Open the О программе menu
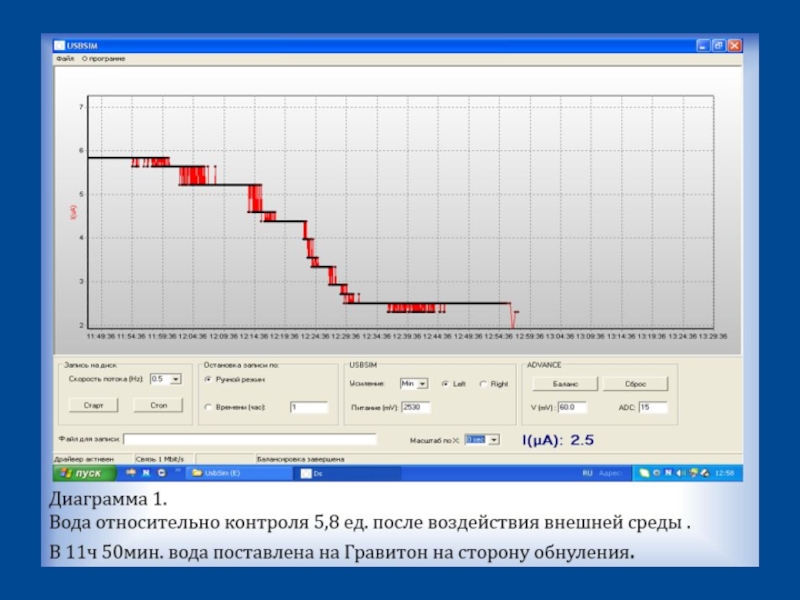Screen dimensions: 800x600 tap(104, 59)
